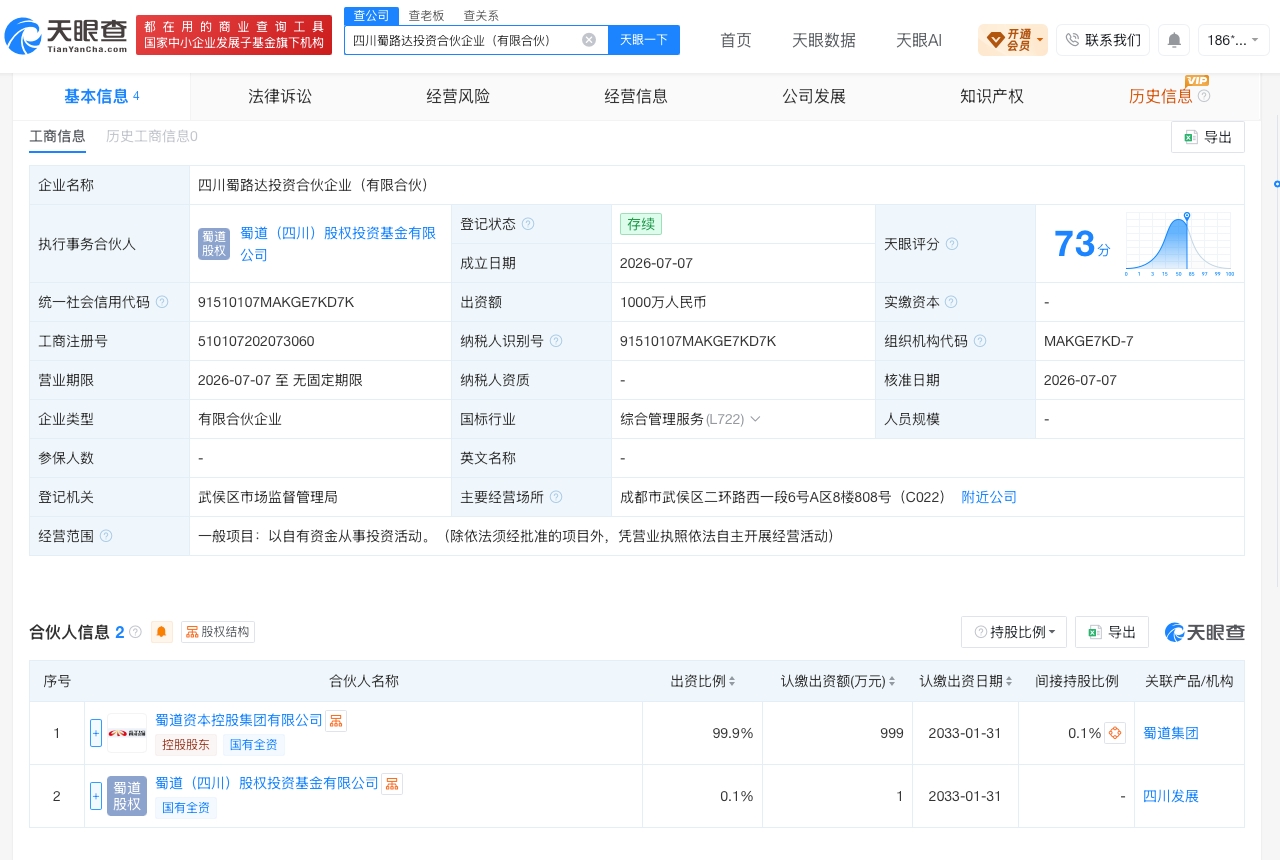Switch to the 历史工商信息 sub-tab
This screenshot has height=860, width=1280.
pos(152,136)
